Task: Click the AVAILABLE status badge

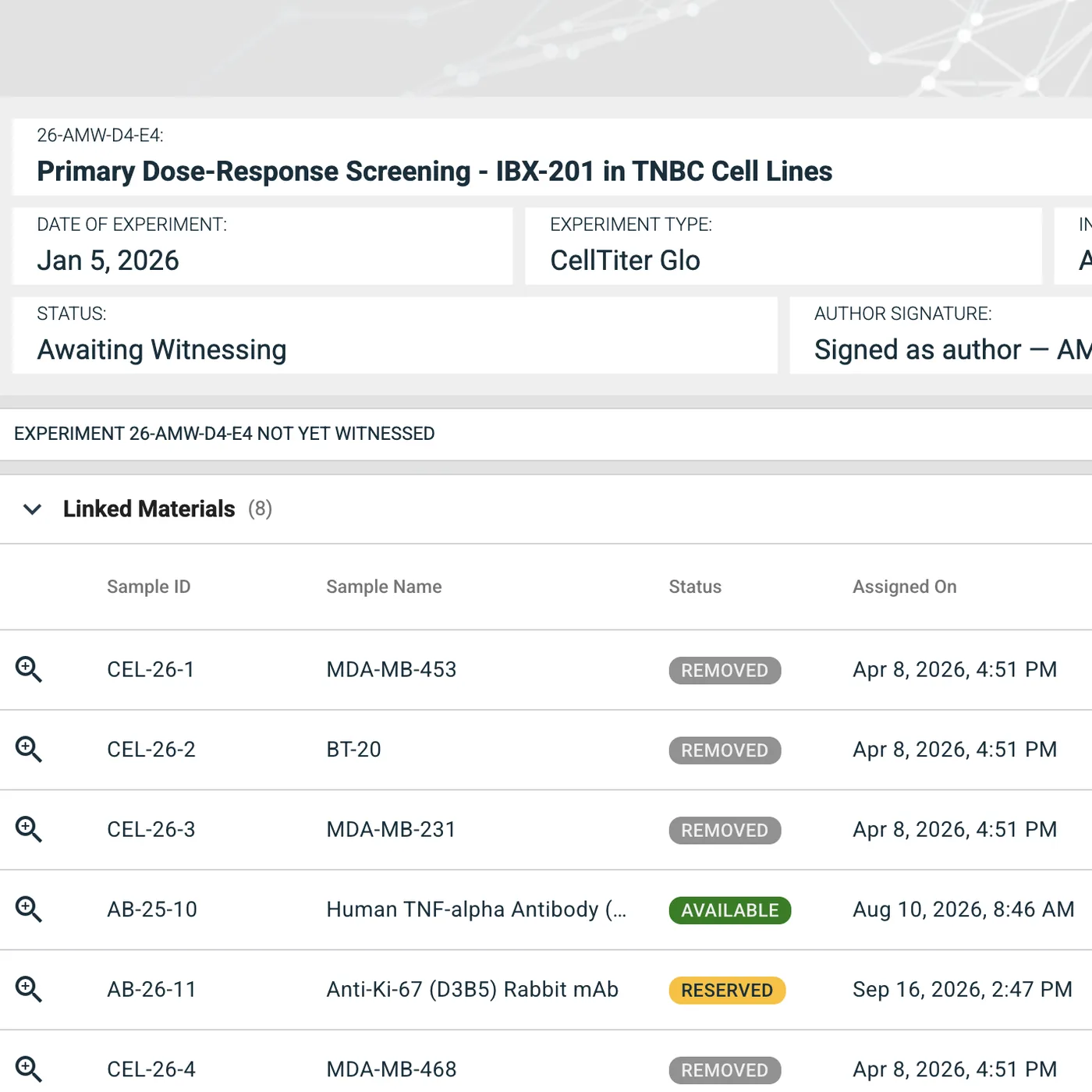Action: [730, 910]
